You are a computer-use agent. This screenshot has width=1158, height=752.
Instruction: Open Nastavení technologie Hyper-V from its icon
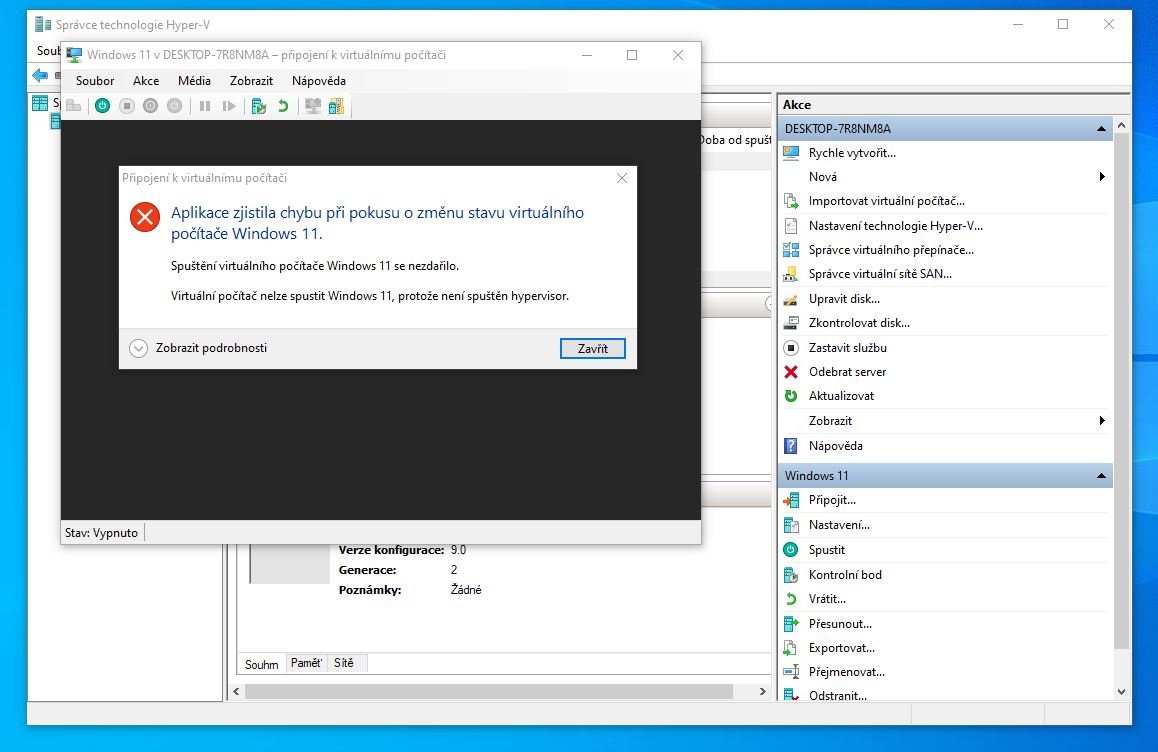point(791,226)
